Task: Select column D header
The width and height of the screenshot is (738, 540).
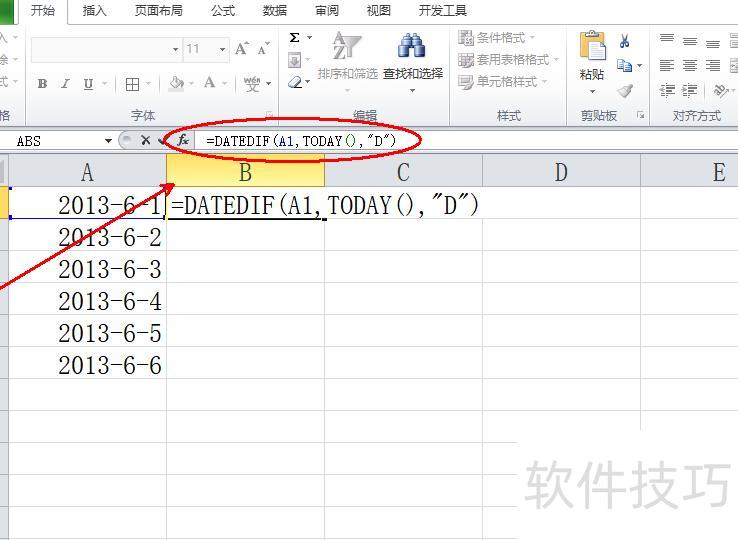Action: pyautogui.click(x=562, y=172)
